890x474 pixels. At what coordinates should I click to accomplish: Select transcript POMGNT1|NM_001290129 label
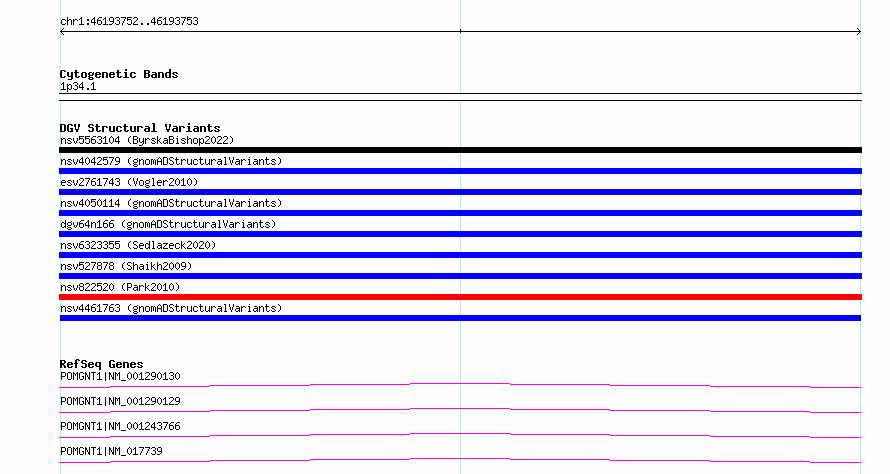click(120, 401)
